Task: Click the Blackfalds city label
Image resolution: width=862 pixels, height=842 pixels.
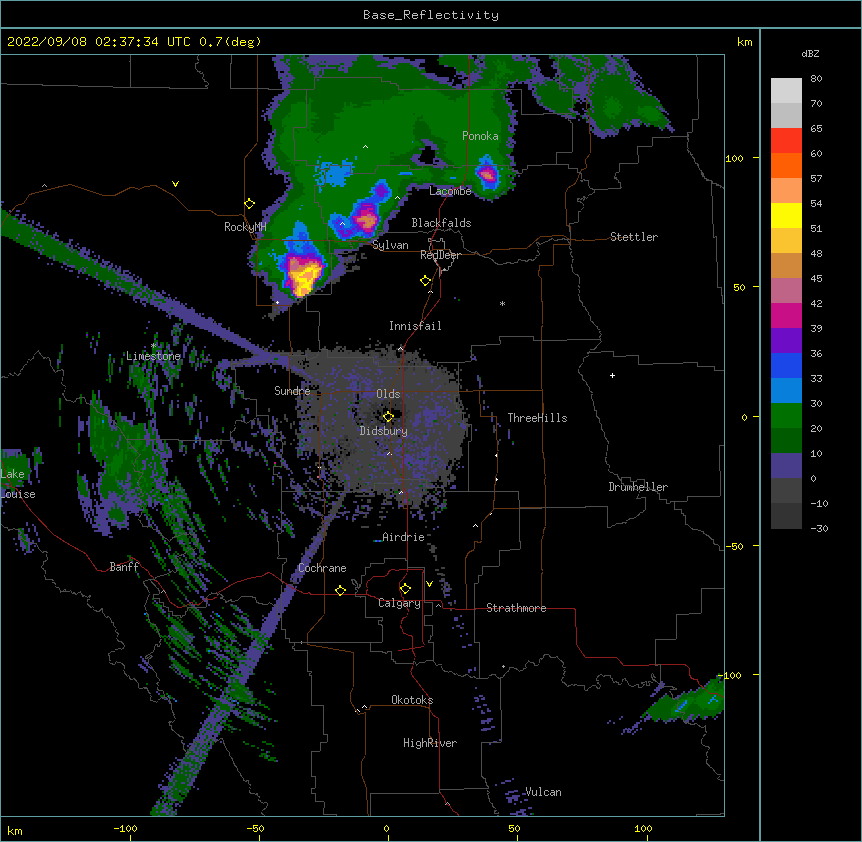Action: coord(441,223)
